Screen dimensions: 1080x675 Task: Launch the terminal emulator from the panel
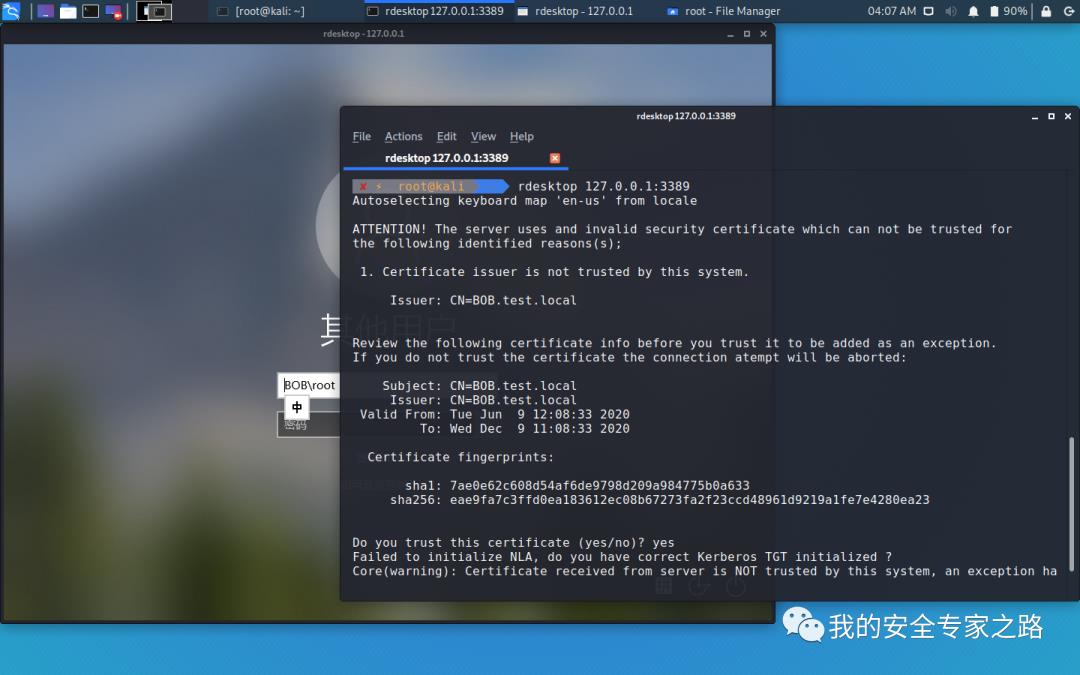(x=90, y=11)
